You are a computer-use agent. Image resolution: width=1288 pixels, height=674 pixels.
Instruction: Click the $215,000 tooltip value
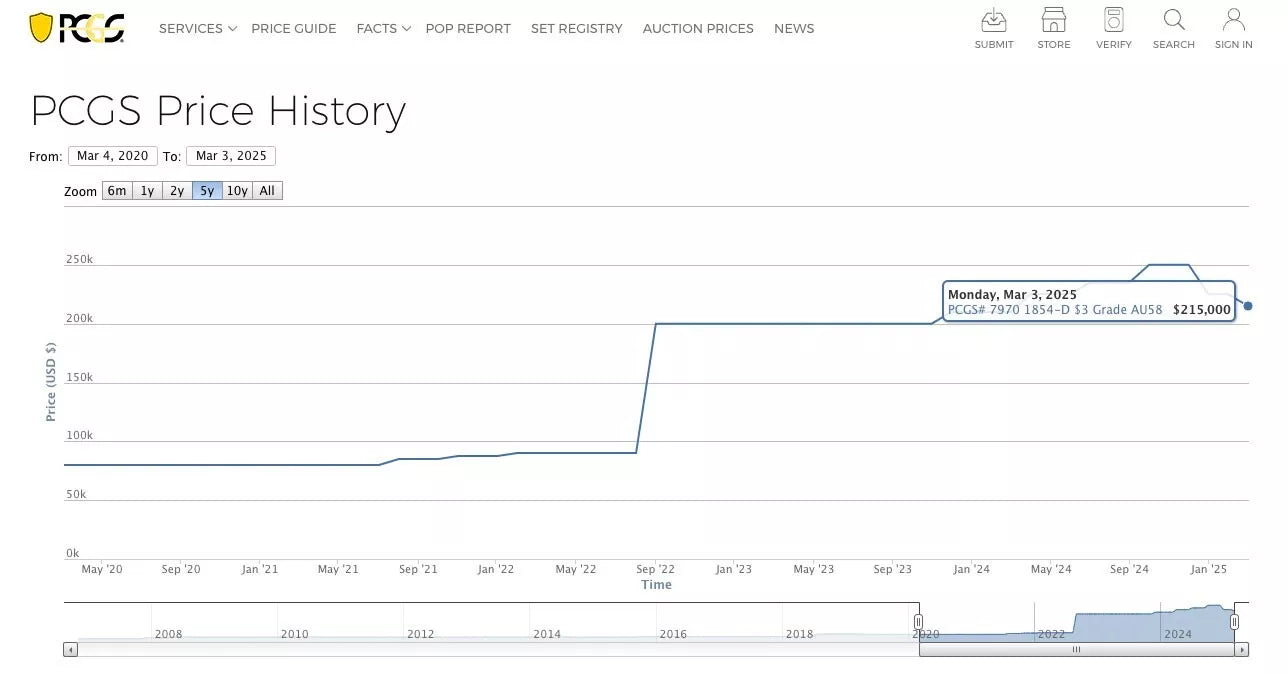point(1202,310)
